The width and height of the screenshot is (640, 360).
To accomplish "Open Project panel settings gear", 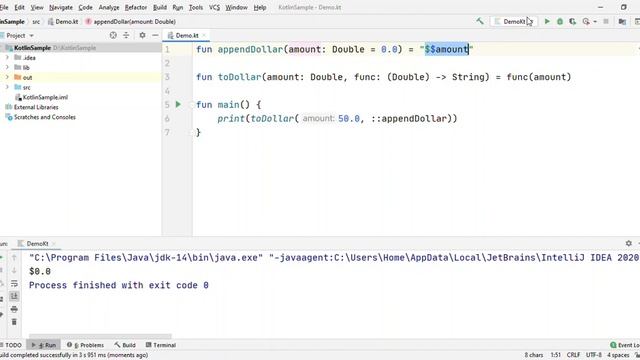I will coord(142,36).
